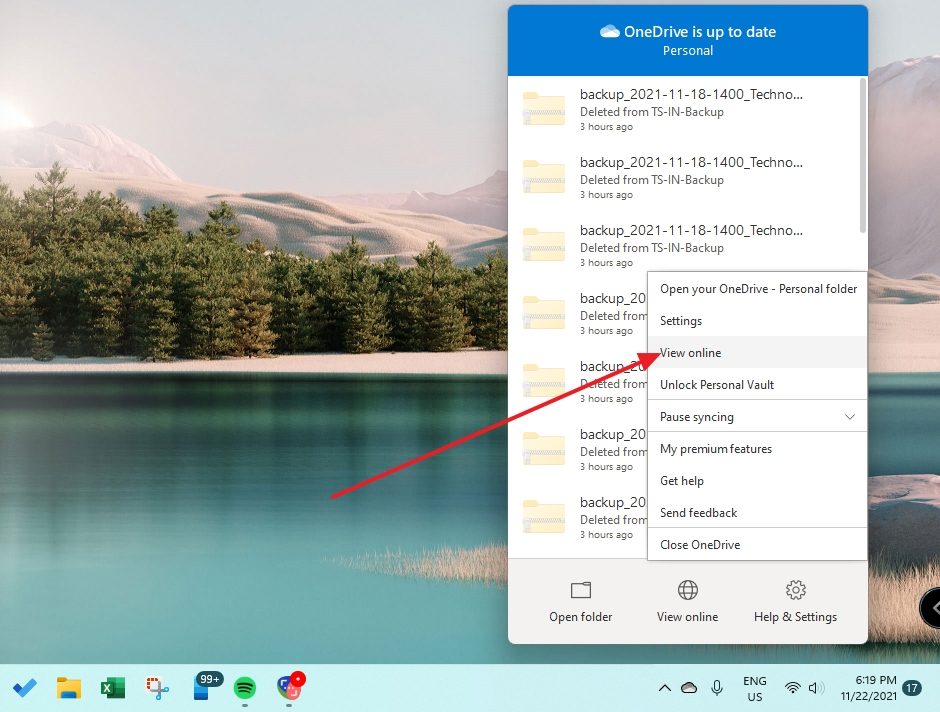Expand the Pause syncing submenu chevron
The image size is (940, 712).
tap(850, 416)
